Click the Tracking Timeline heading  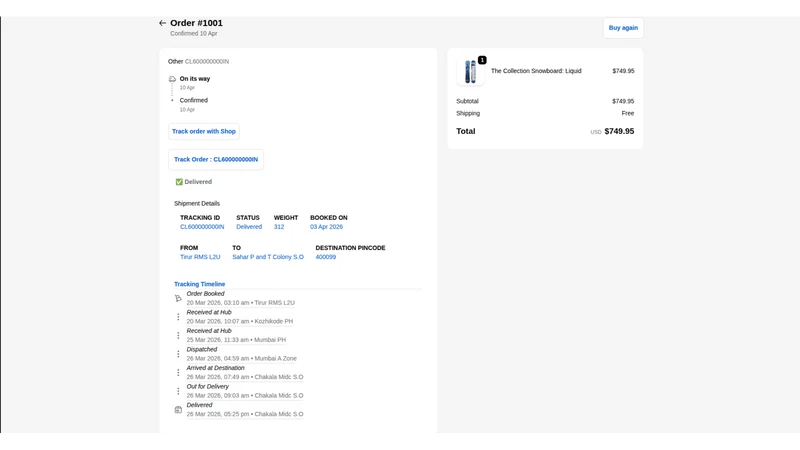[x=199, y=284]
